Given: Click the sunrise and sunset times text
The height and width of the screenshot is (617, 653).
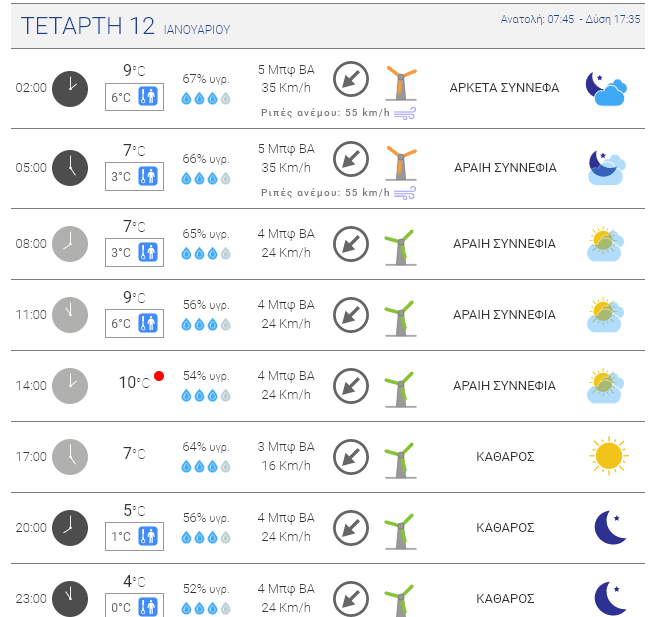Looking at the screenshot, I should (570, 19).
